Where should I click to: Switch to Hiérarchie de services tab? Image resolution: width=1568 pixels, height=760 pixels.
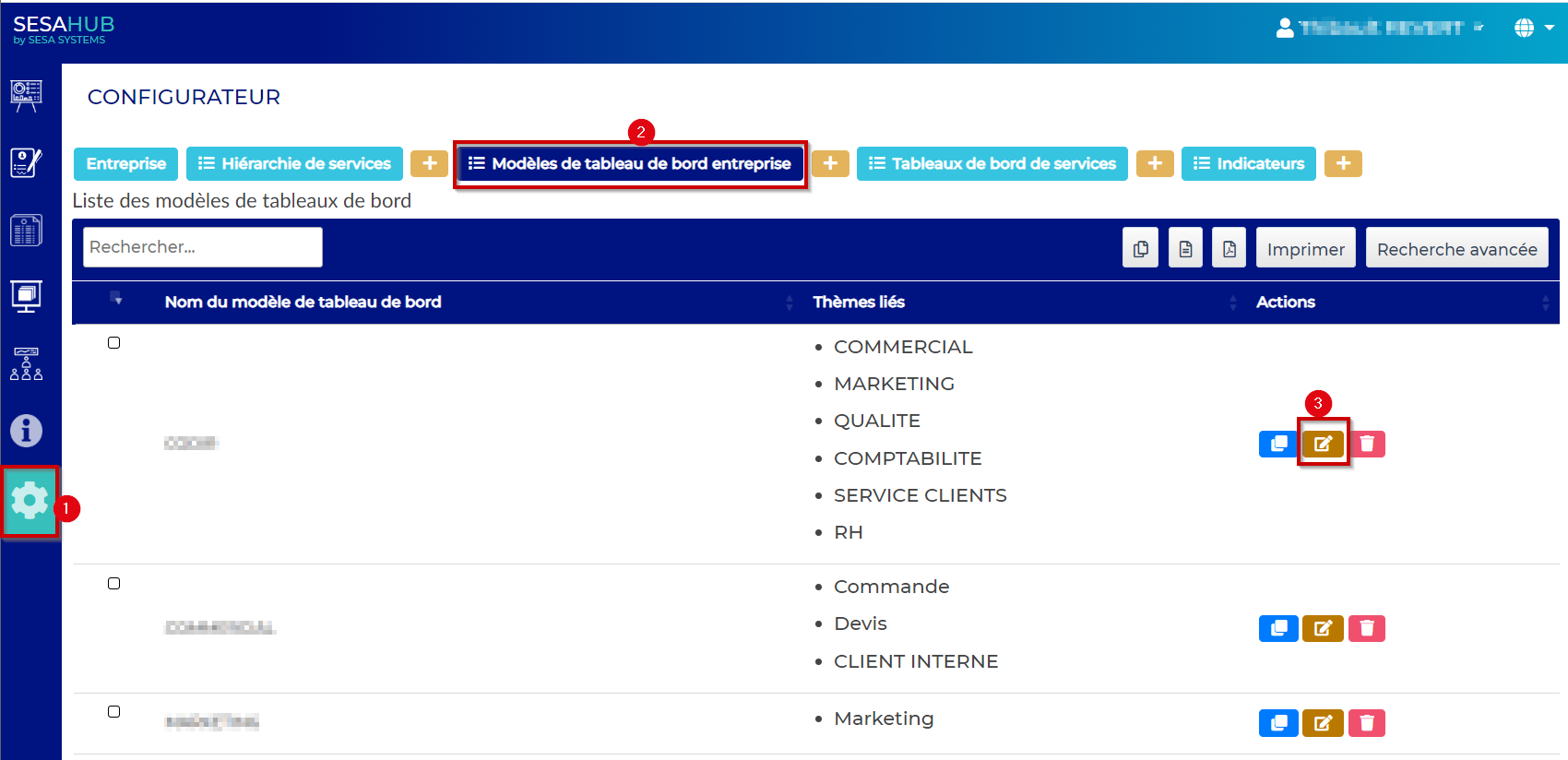click(294, 164)
